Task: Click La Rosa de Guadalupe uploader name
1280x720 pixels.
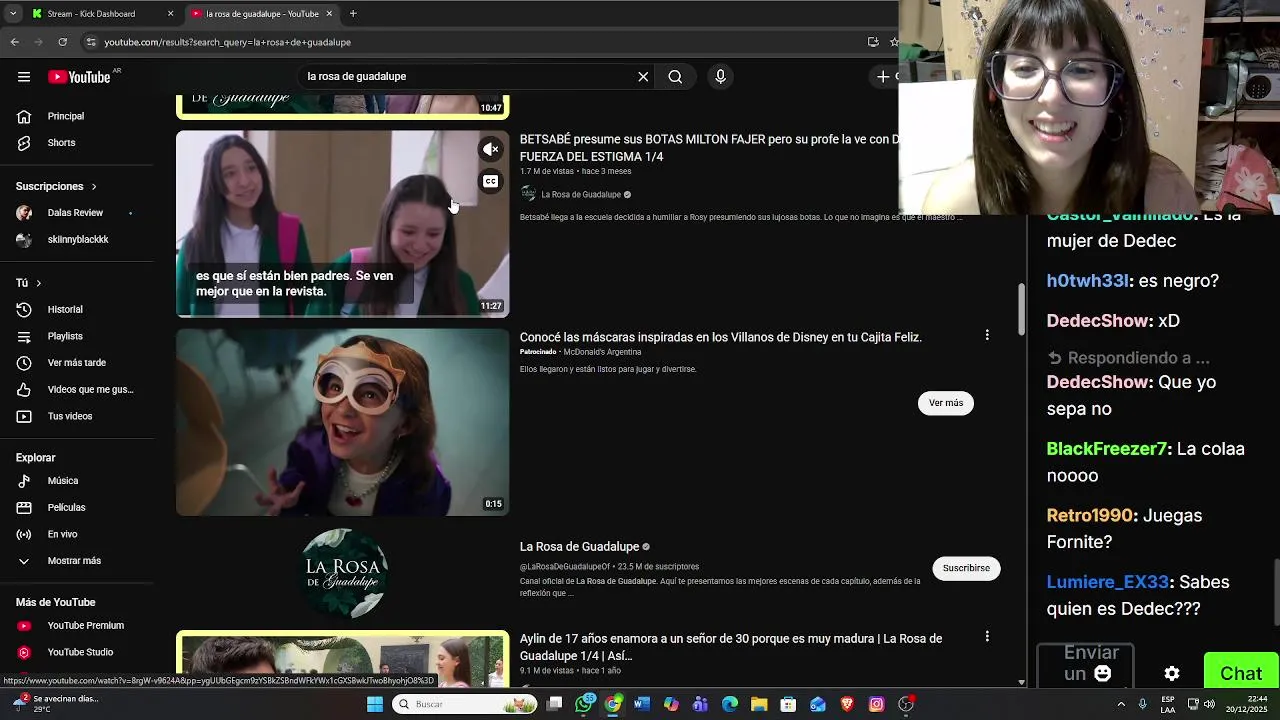Action: point(581,195)
